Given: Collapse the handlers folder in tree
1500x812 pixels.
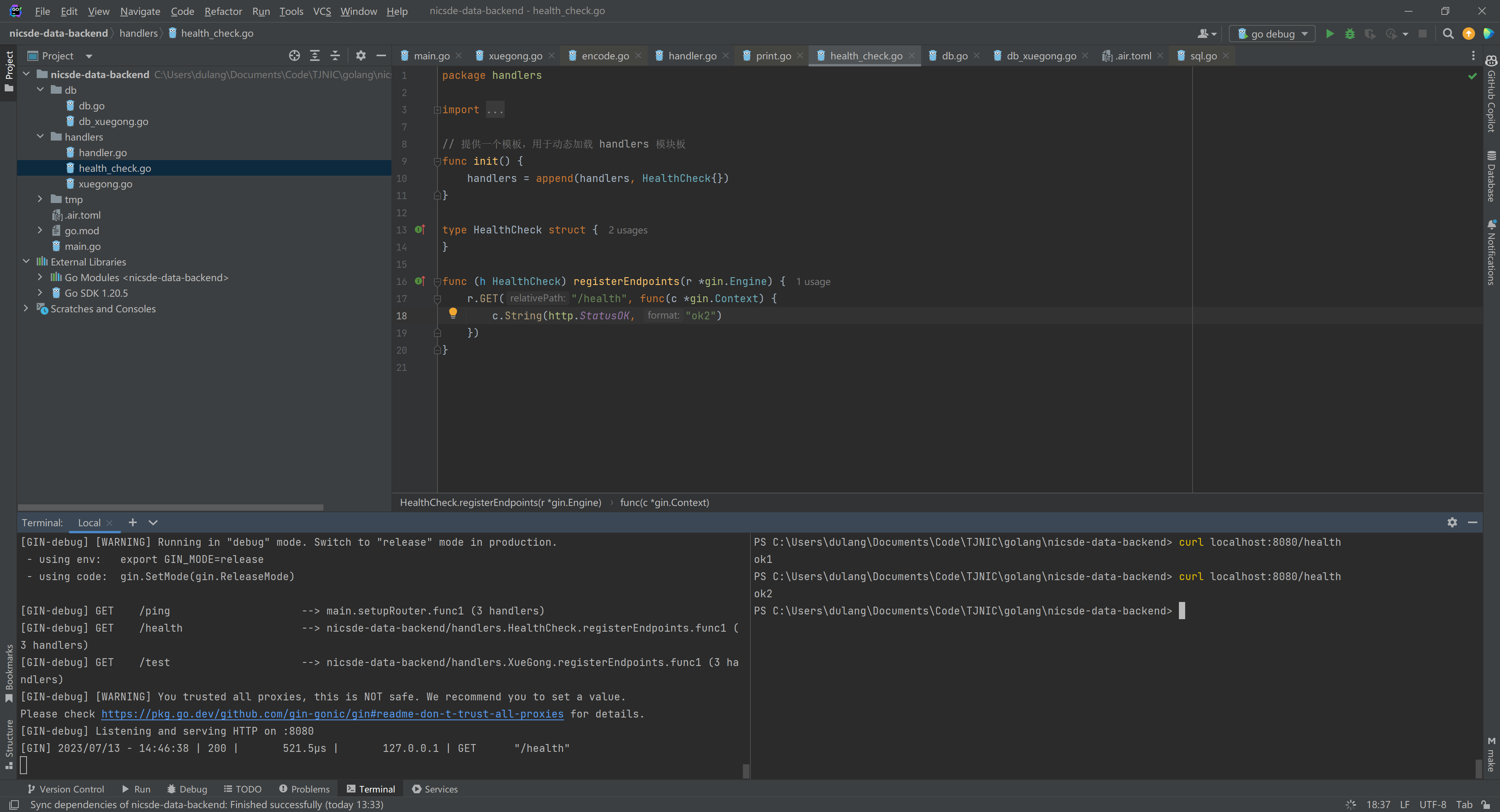Looking at the screenshot, I should (x=39, y=137).
